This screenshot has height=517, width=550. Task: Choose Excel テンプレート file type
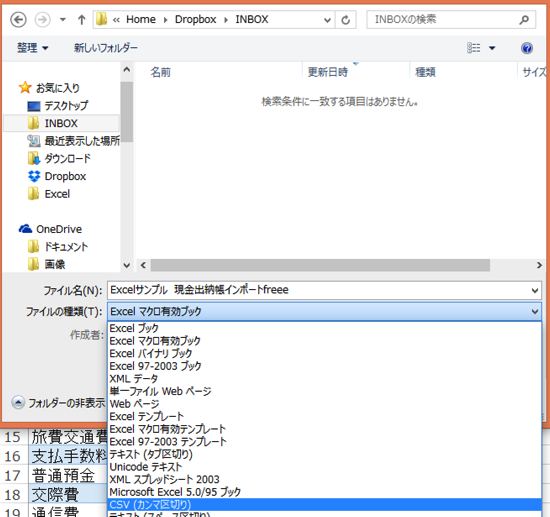pyautogui.click(x=324, y=416)
